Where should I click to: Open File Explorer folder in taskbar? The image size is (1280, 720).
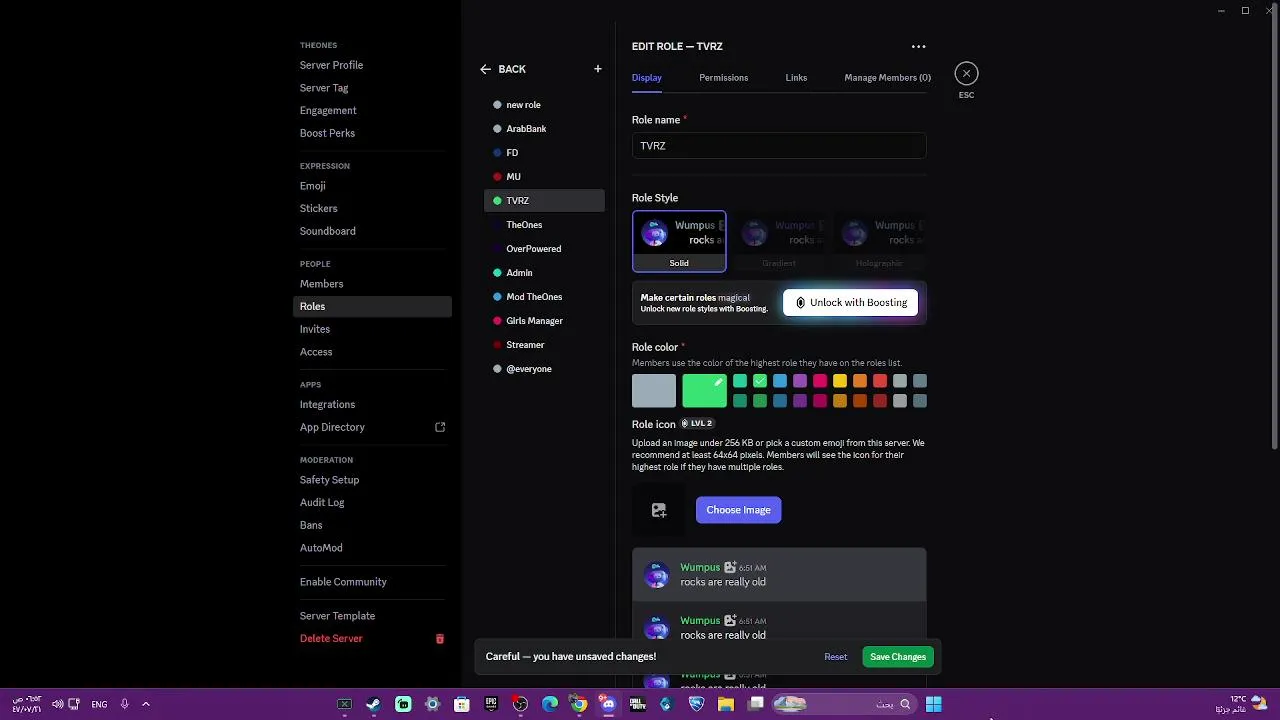click(x=726, y=704)
